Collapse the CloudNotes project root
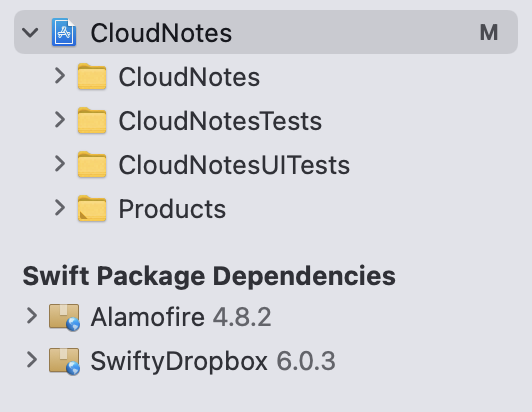The height and width of the screenshot is (412, 532). (30, 33)
